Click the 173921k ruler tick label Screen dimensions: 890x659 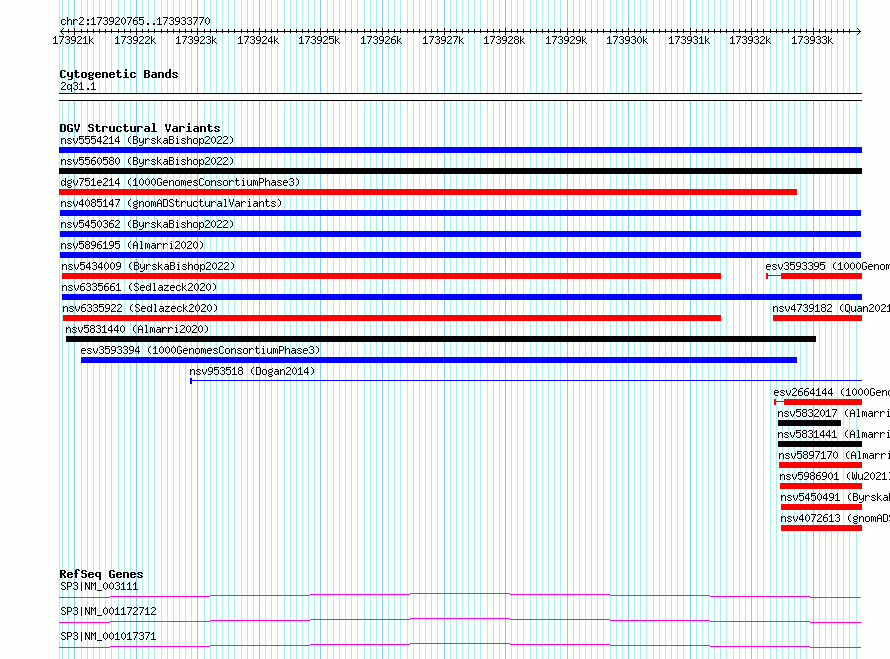(x=73, y=40)
